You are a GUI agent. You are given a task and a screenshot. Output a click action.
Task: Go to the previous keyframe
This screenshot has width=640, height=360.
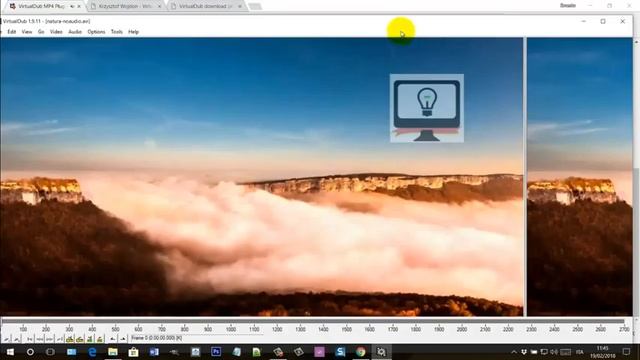tap(70, 339)
